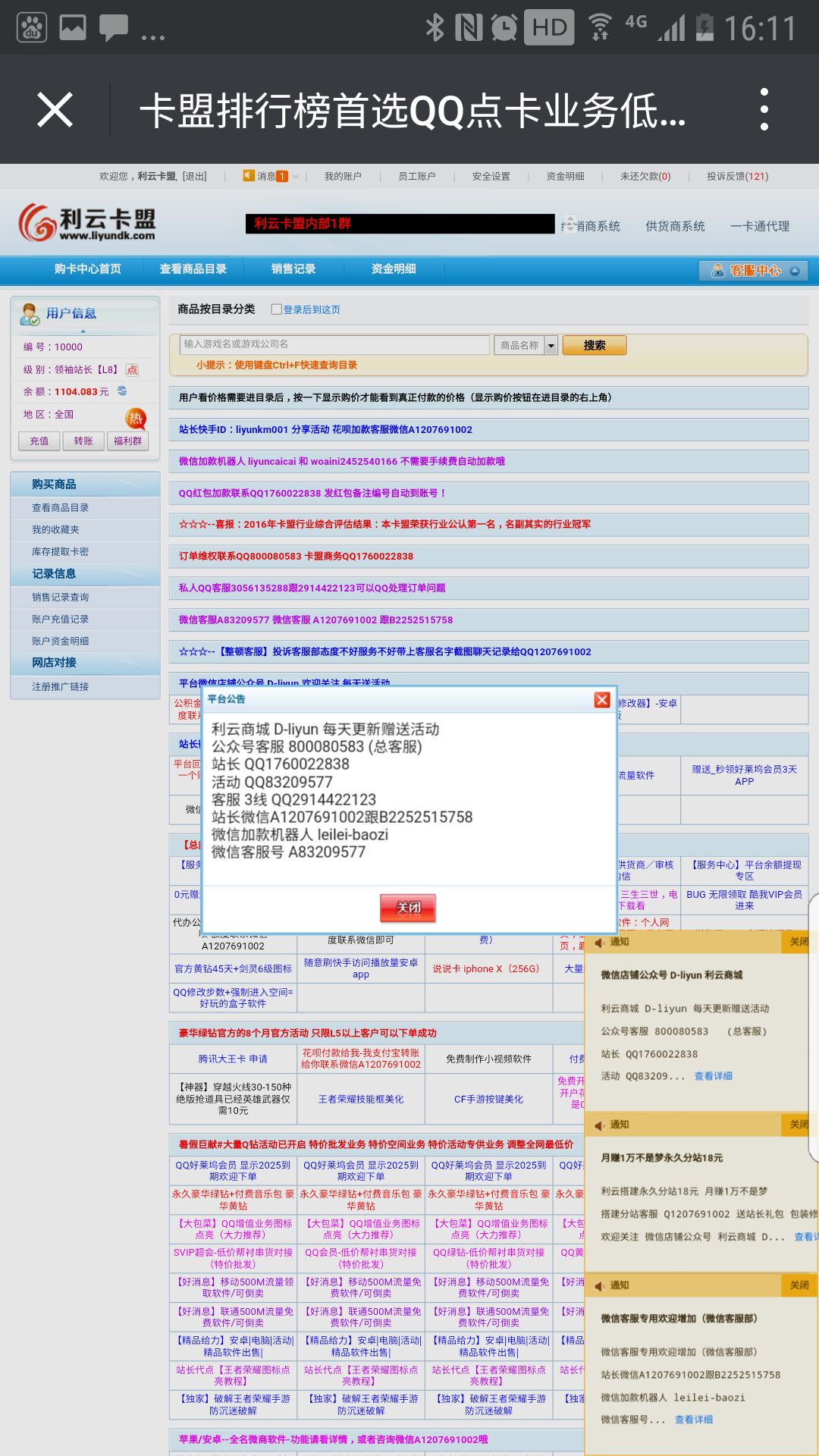The image size is (819, 1456).
Task: Click the 利云卡盟 logo
Action: (x=87, y=222)
